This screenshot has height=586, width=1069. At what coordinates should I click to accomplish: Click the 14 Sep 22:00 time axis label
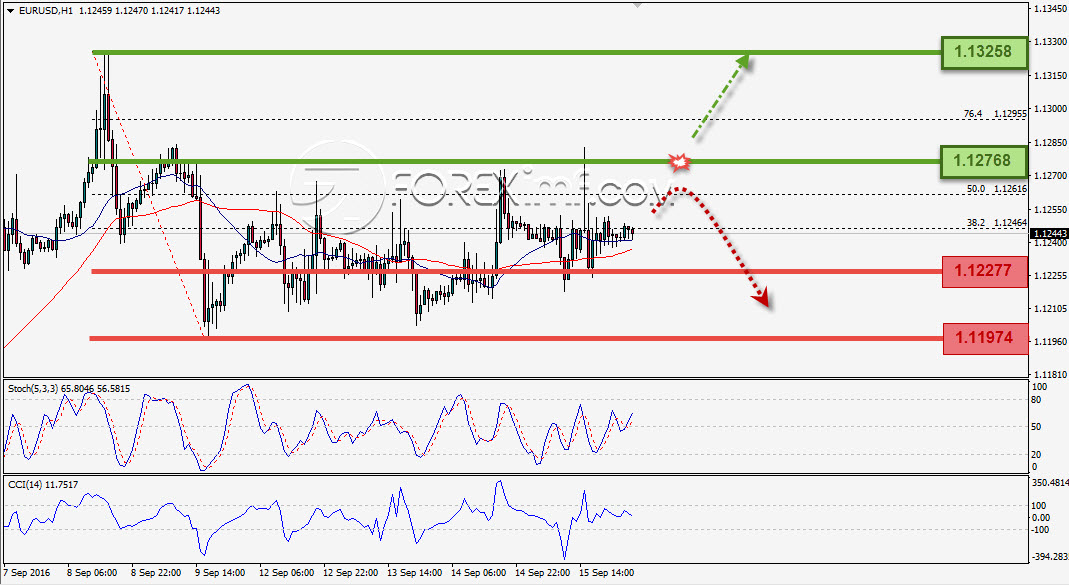[x=543, y=572]
